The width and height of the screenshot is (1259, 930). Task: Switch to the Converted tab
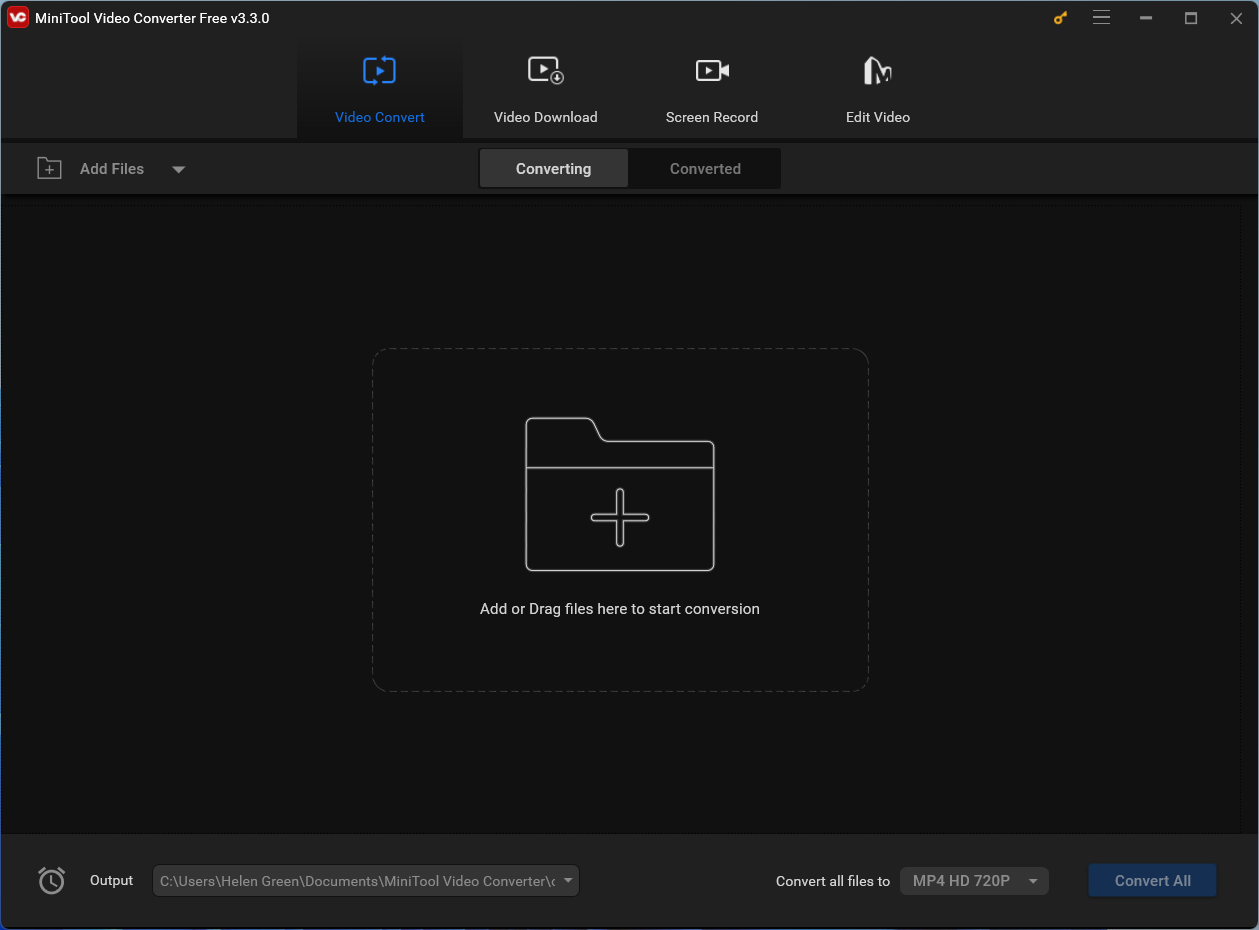pyautogui.click(x=704, y=168)
